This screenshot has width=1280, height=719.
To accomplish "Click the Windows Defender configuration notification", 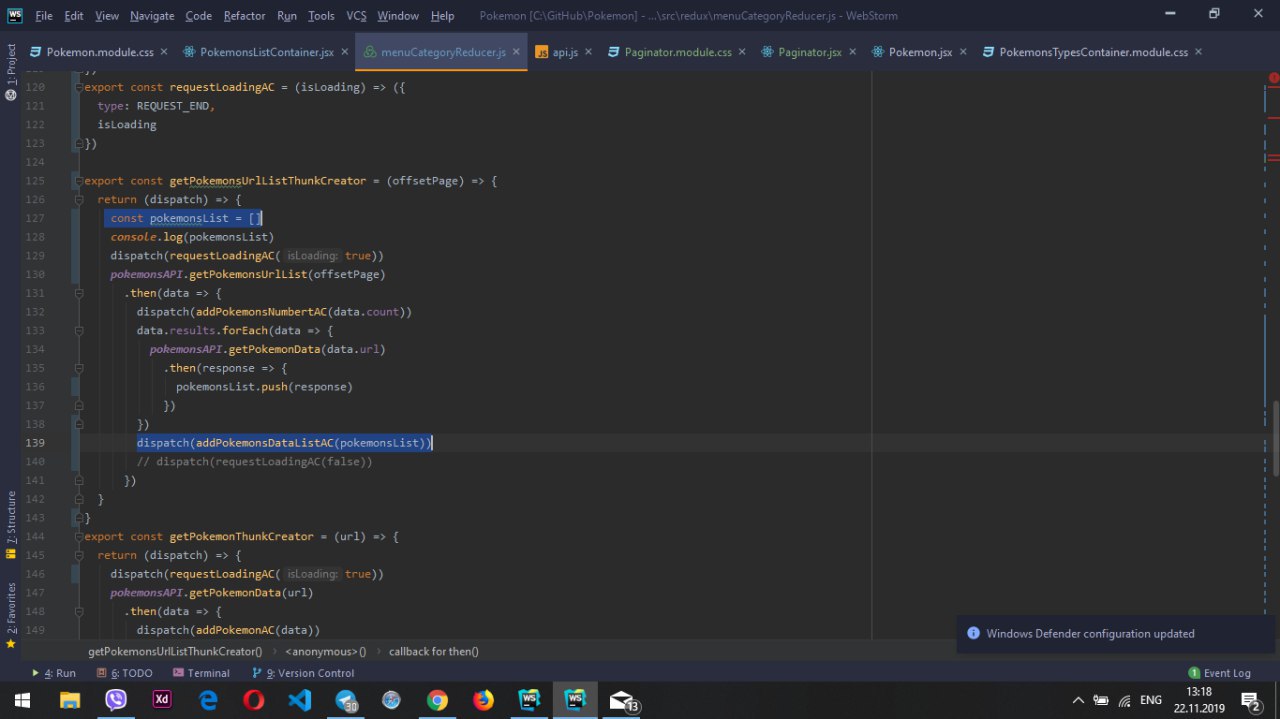I will coord(1090,633).
